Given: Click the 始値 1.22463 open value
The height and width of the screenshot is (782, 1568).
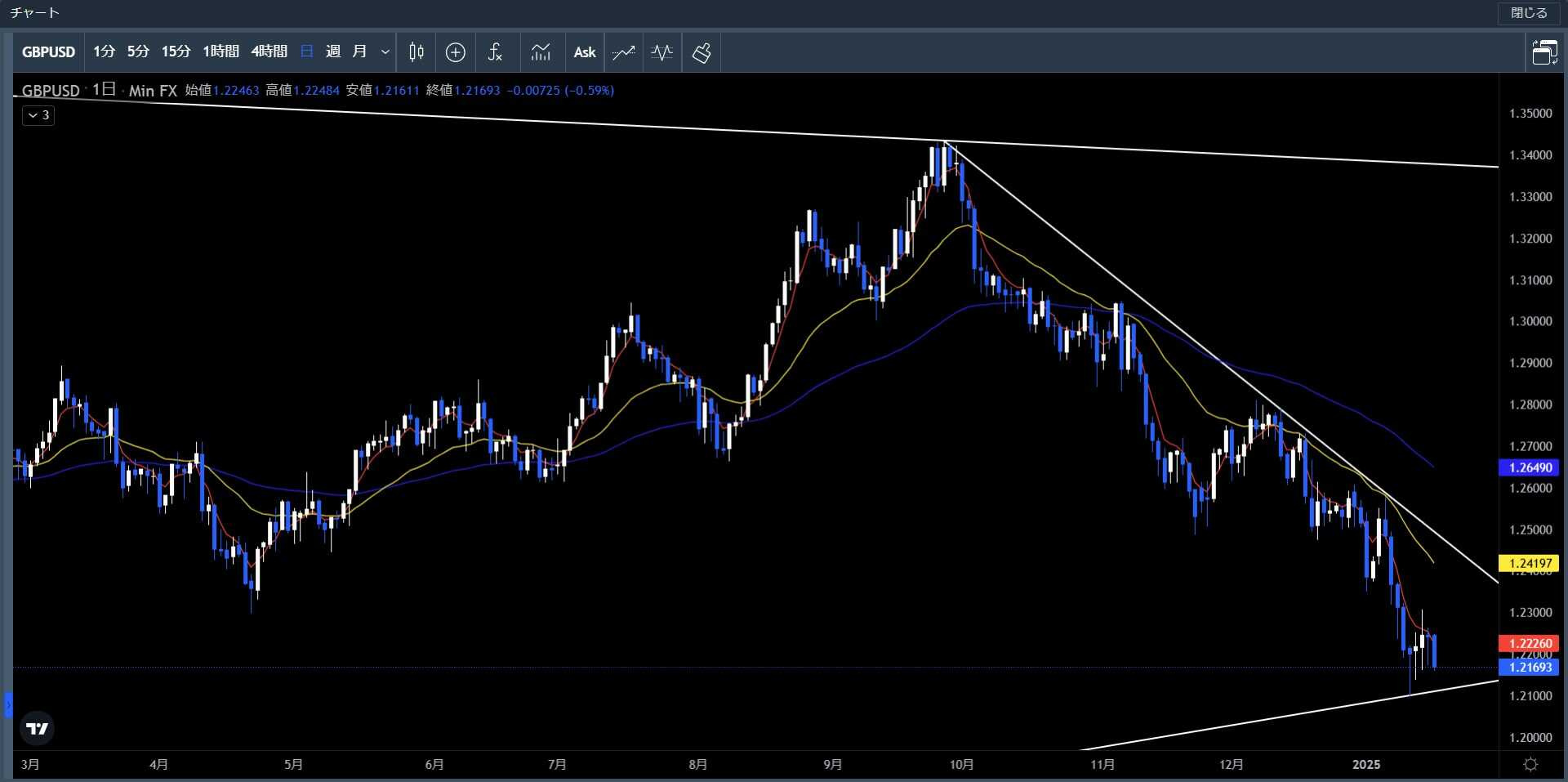Looking at the screenshot, I should (x=222, y=91).
